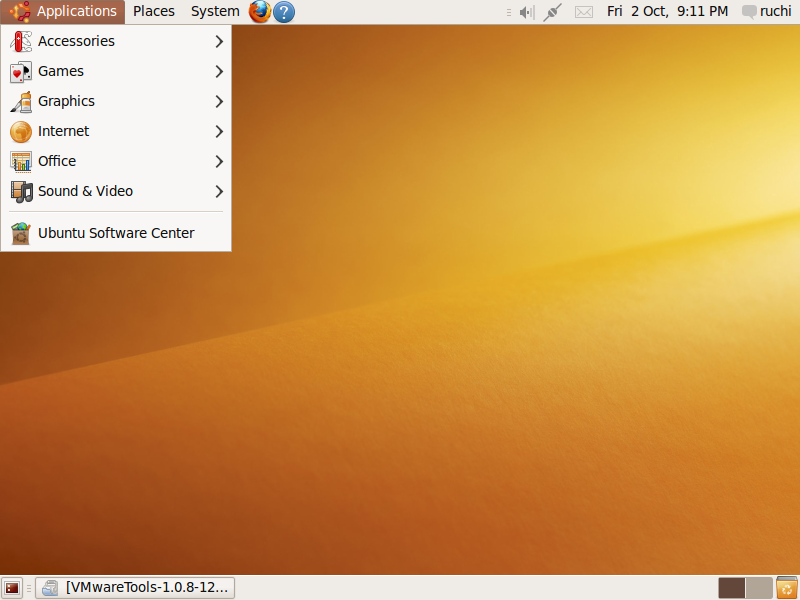Click the Internet globe icon

(21, 132)
